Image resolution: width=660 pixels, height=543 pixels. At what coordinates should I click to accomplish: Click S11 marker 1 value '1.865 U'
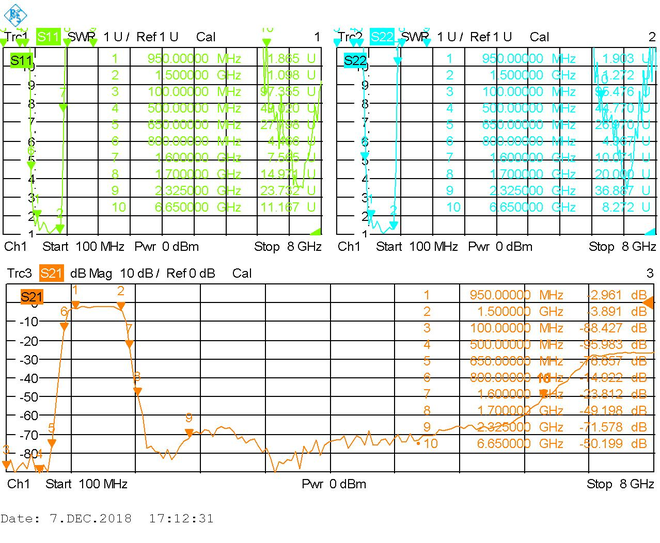(x=291, y=59)
